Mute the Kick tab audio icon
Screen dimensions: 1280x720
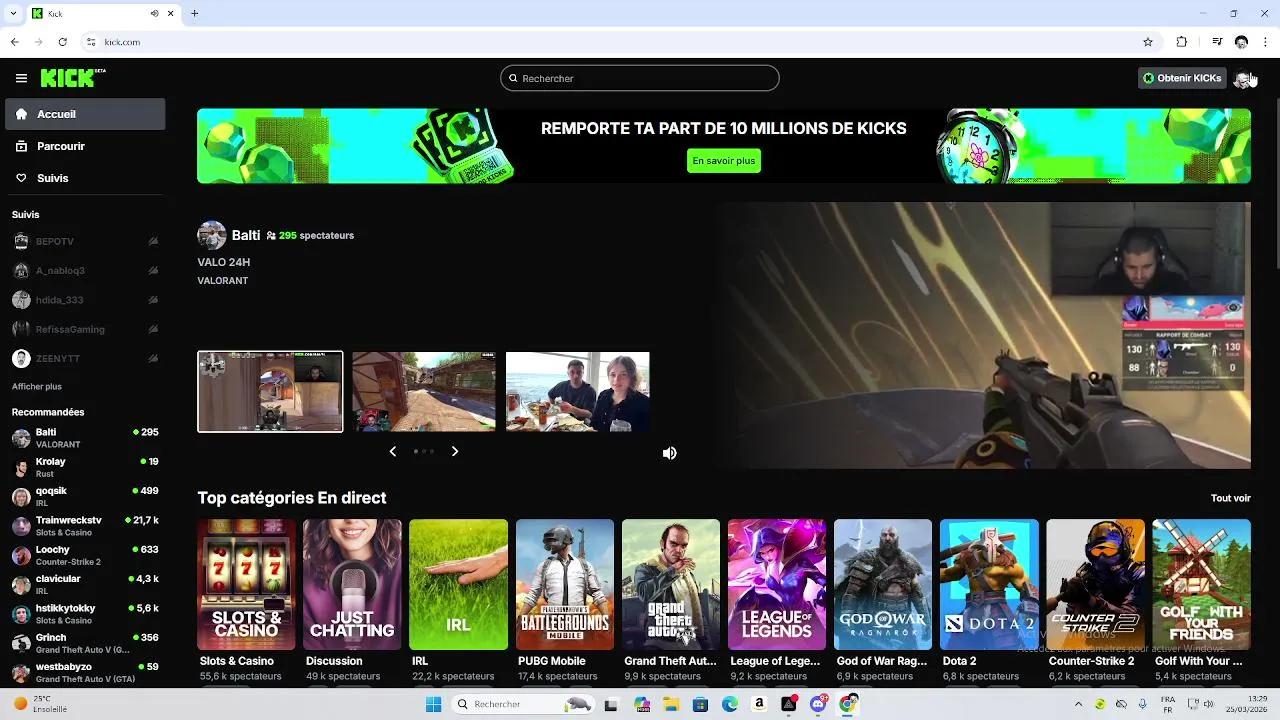pyautogui.click(x=155, y=13)
